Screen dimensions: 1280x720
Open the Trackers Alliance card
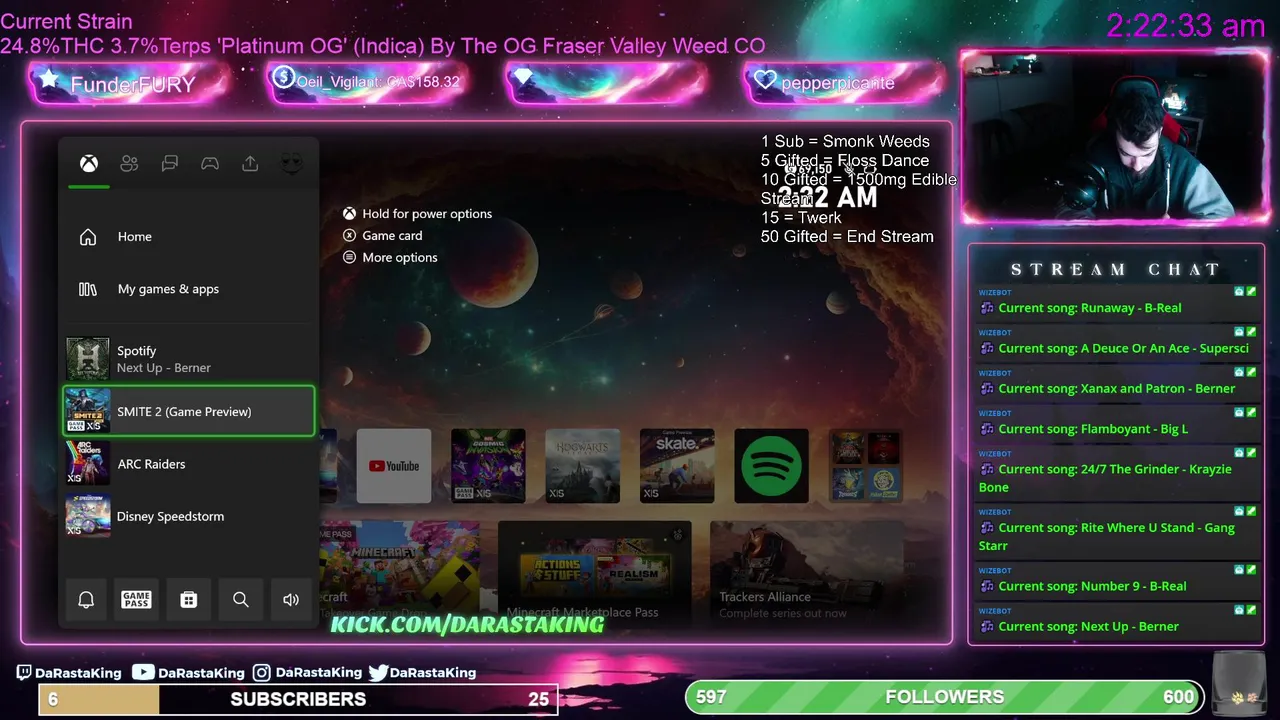click(x=807, y=571)
